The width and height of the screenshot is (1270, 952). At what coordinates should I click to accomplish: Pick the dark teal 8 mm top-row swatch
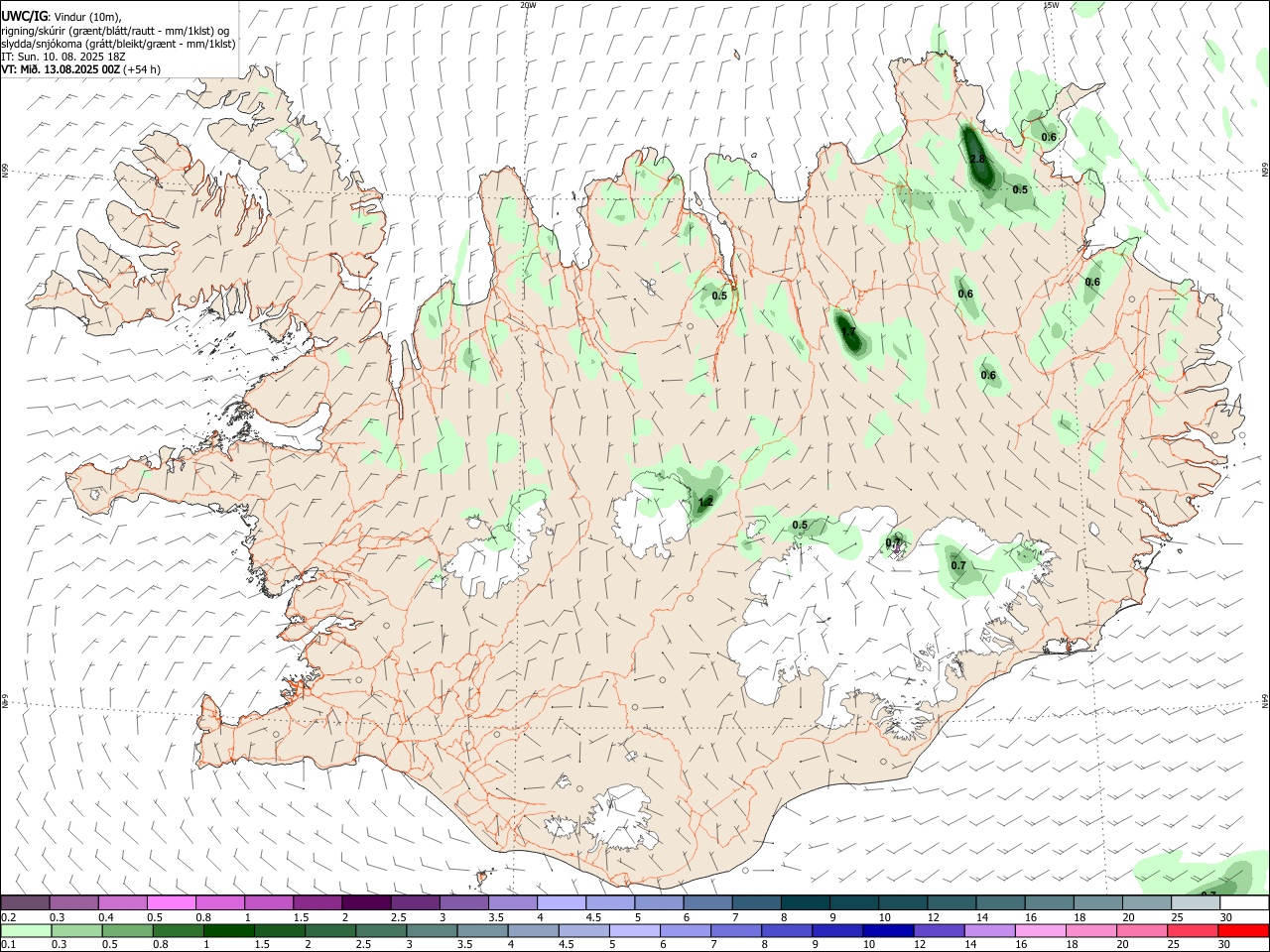pos(806,902)
